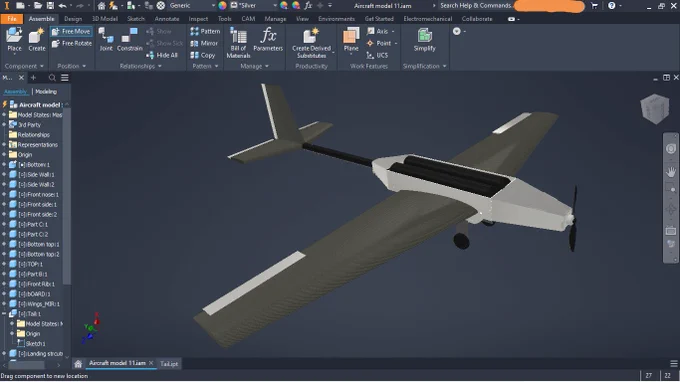Click the browser search magnifier icon
Viewport: 680px width, 382px height.
pos(52,78)
